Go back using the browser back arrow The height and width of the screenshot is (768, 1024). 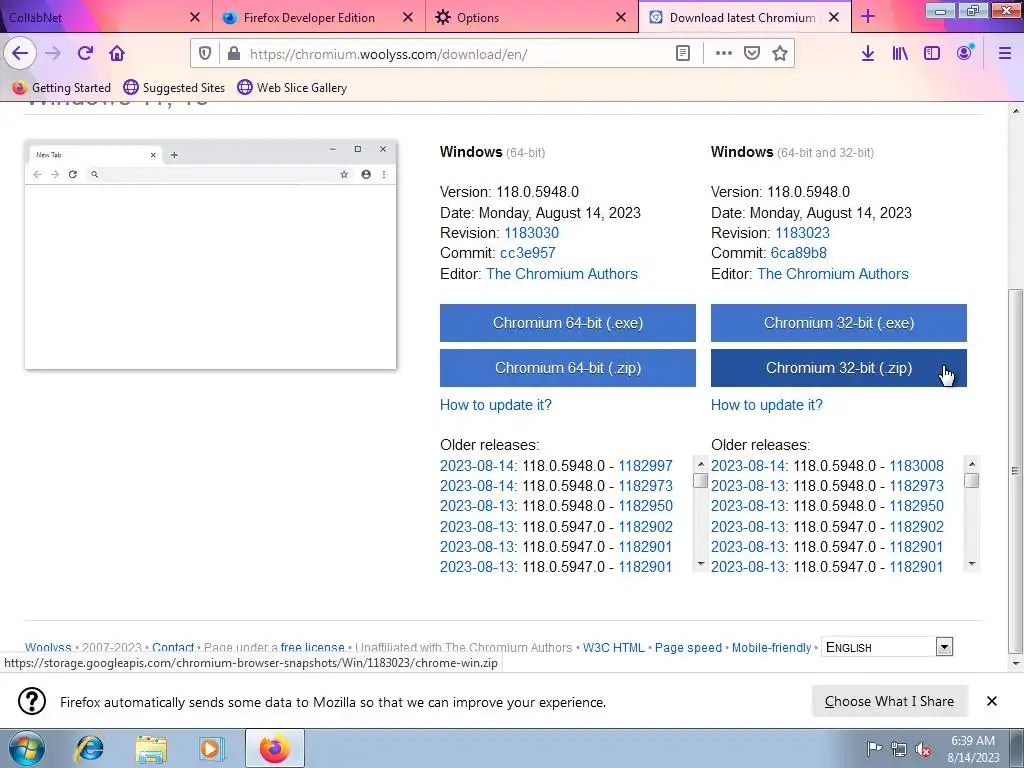click(x=20, y=54)
